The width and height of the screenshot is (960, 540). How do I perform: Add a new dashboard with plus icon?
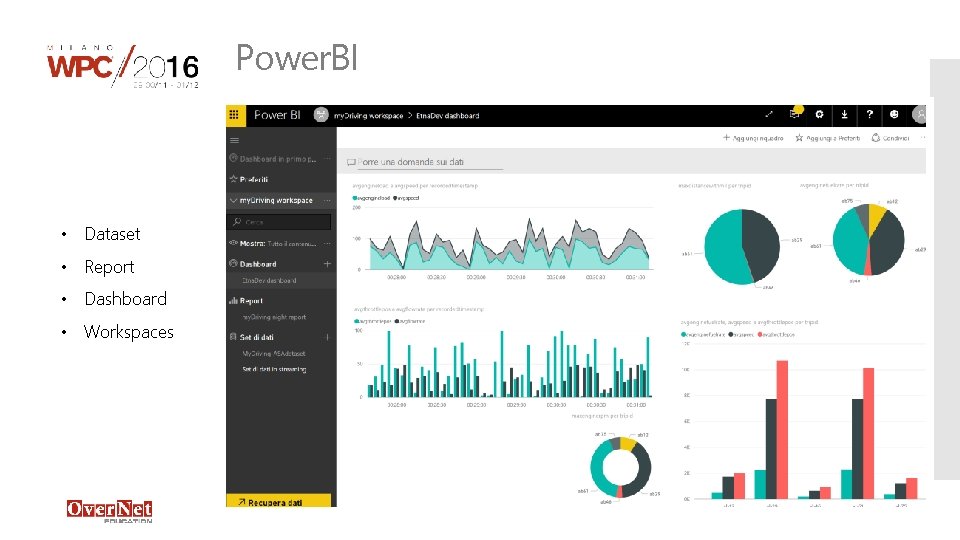point(328,264)
